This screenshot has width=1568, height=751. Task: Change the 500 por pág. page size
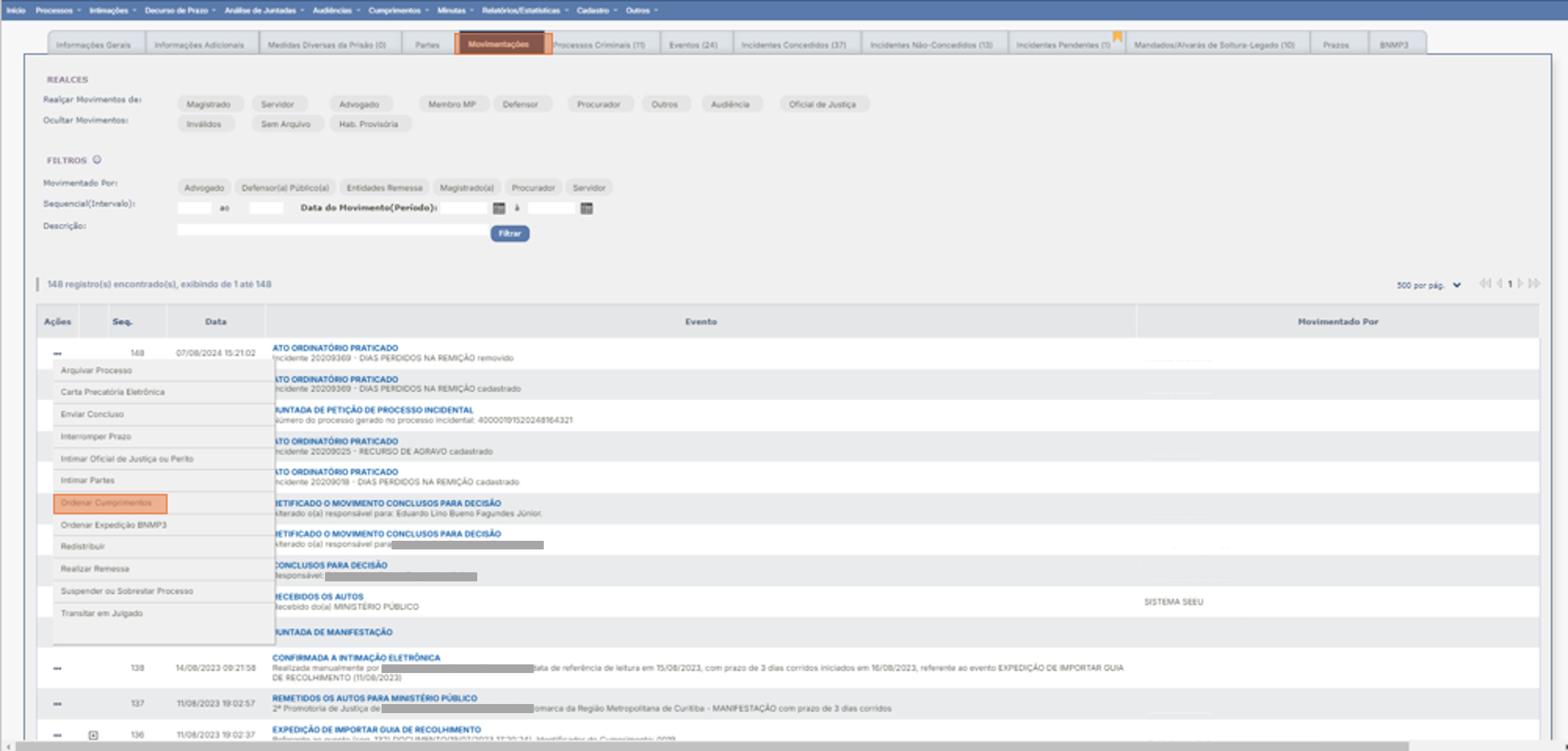click(x=1429, y=285)
